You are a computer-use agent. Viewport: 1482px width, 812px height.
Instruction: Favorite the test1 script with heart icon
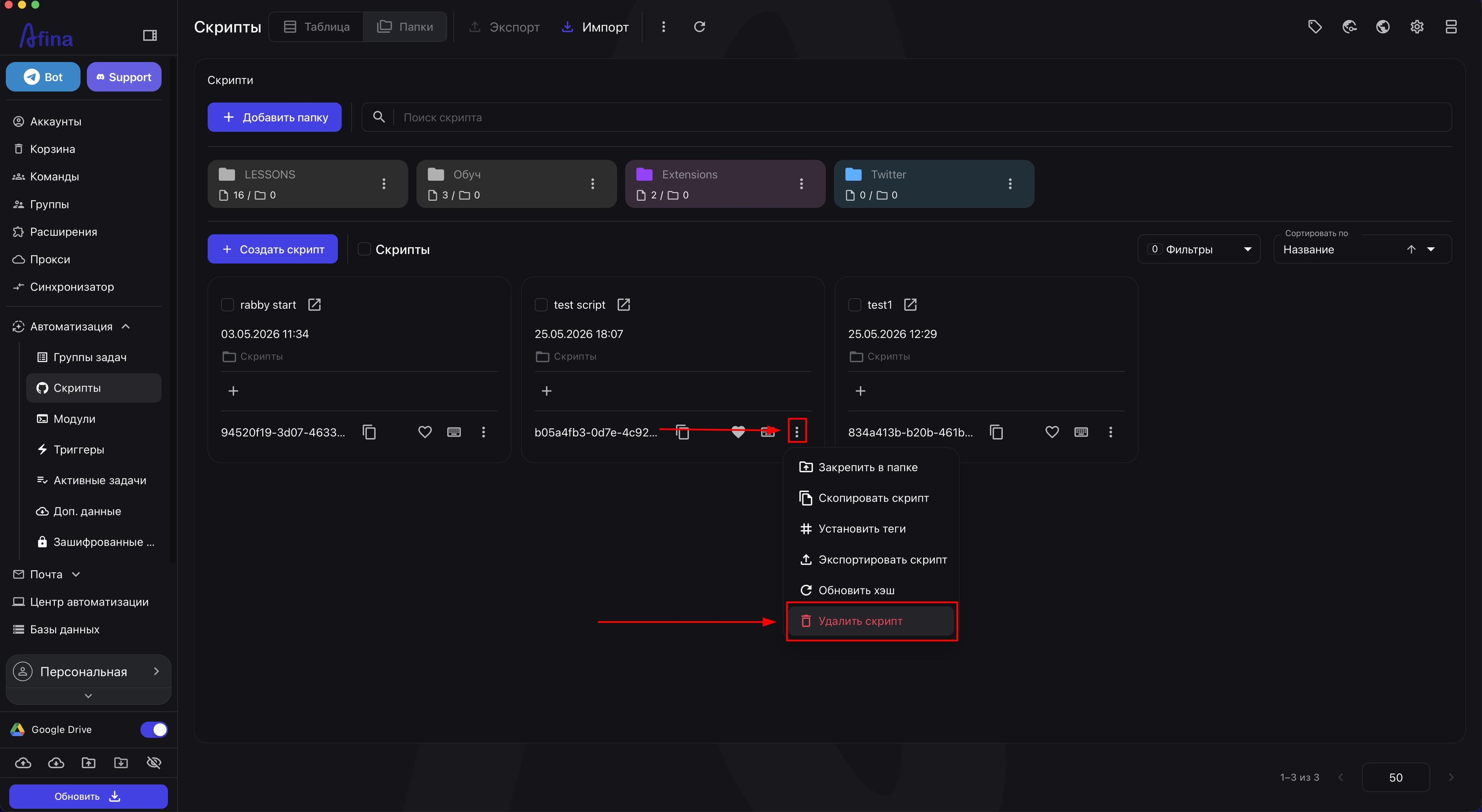tap(1052, 431)
